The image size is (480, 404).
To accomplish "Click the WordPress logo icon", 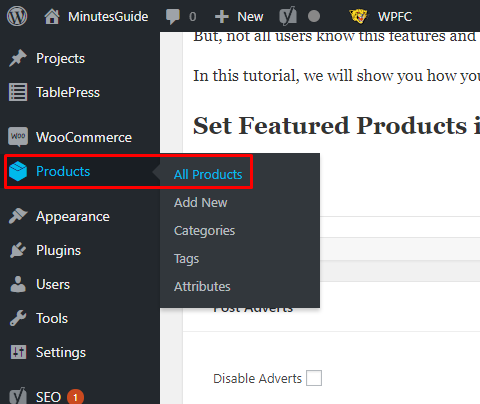I will tap(17, 16).
